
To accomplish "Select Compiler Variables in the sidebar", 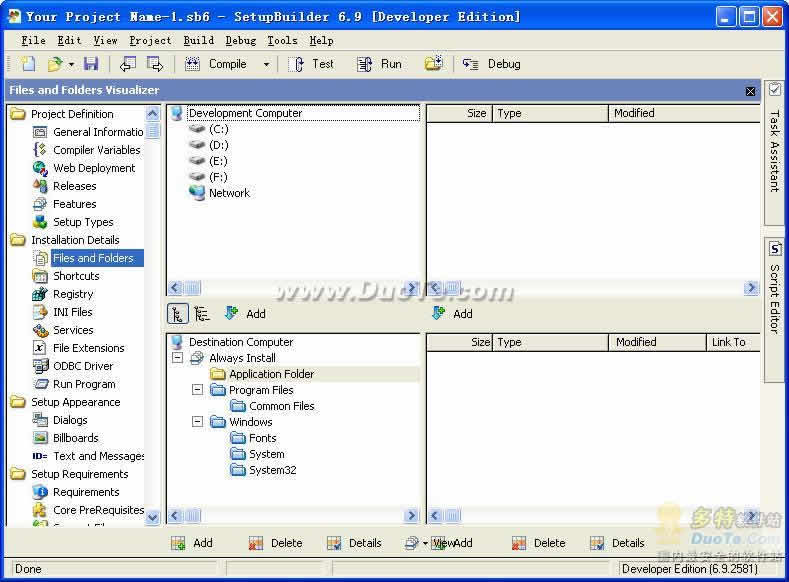I will pyautogui.click(x=97, y=150).
